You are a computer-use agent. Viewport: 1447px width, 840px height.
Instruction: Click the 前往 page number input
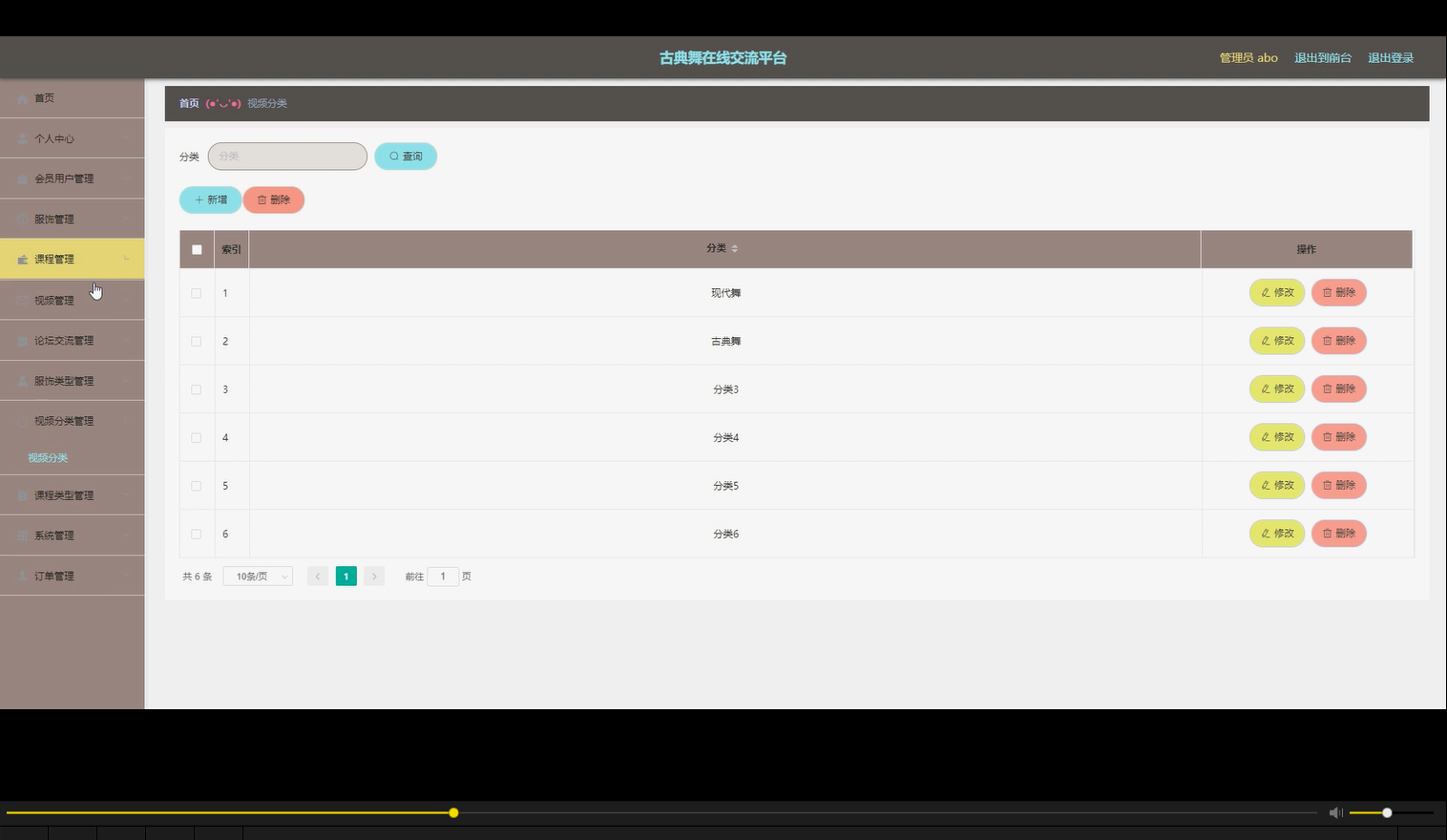pos(443,577)
